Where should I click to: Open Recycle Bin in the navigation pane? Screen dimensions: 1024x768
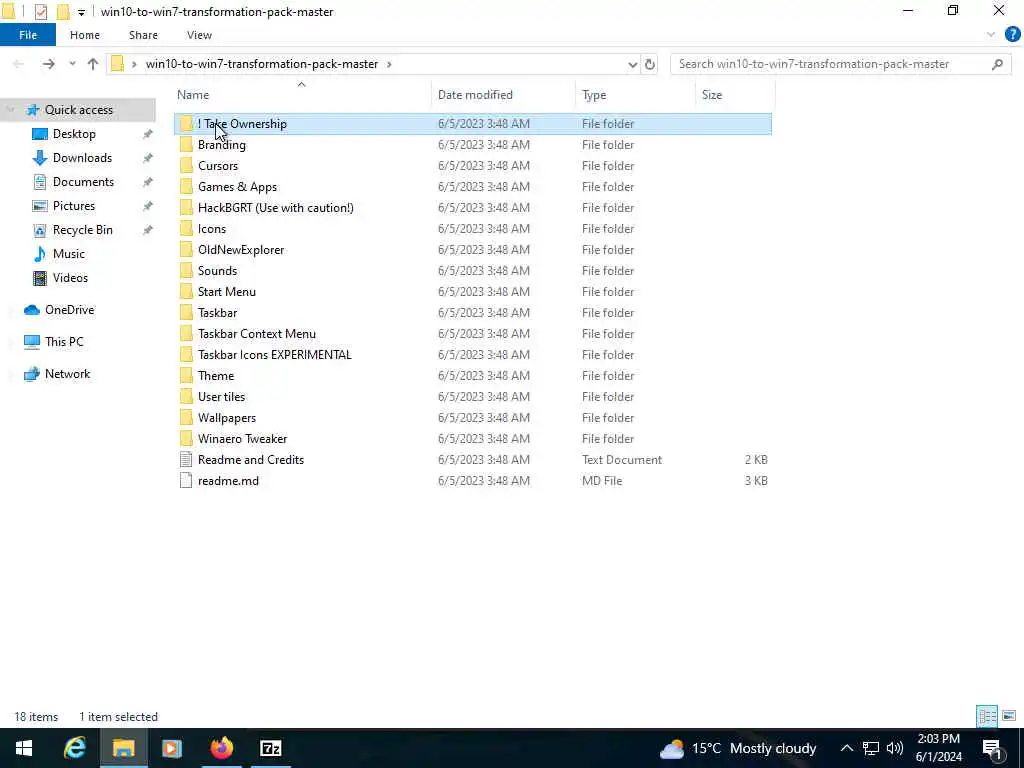[82, 230]
